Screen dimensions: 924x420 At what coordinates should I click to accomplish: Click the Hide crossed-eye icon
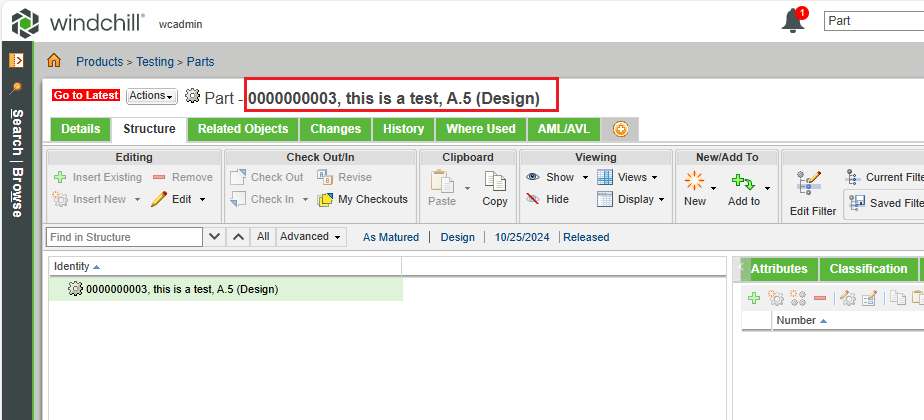(533, 199)
